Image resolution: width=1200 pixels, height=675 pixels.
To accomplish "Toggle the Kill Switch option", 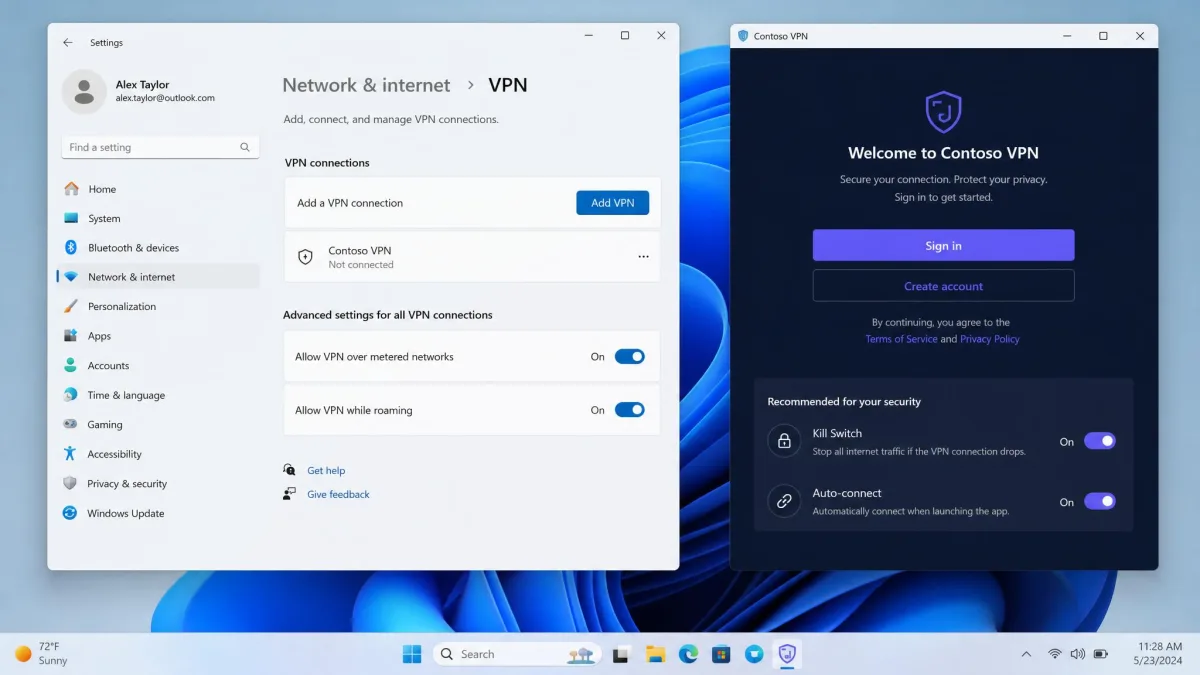I will 1099,441.
